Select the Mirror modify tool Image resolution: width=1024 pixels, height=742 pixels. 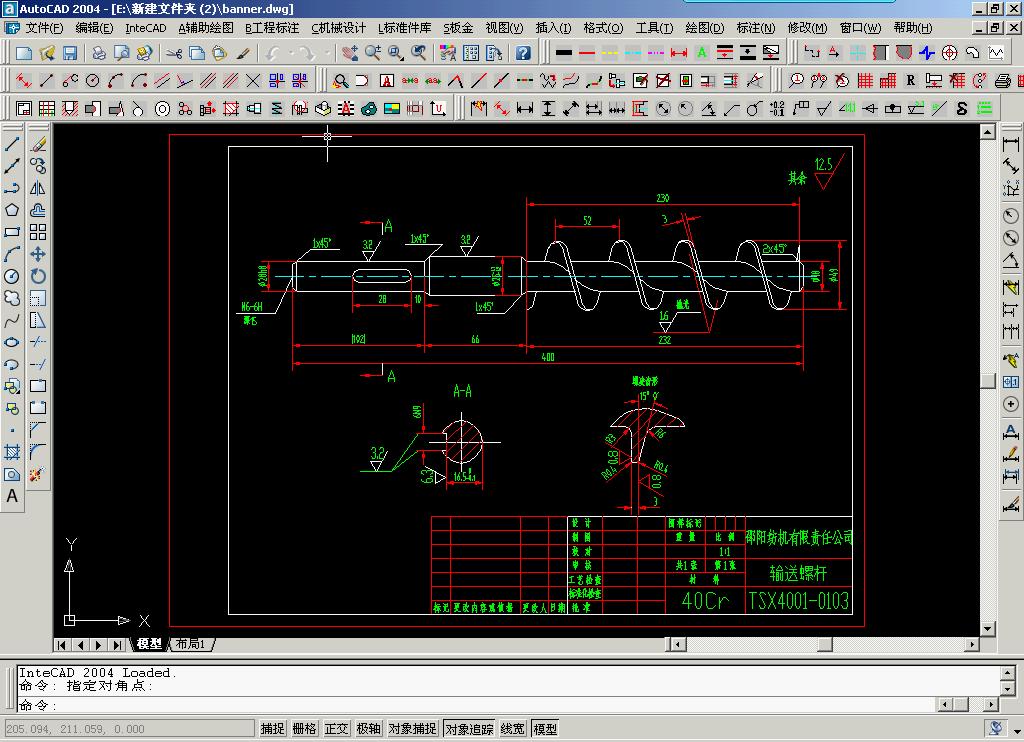point(38,188)
